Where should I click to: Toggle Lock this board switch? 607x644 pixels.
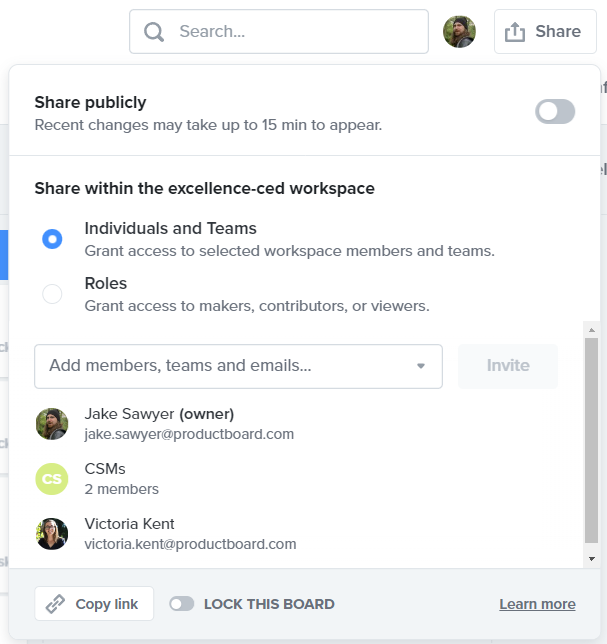tap(182, 604)
